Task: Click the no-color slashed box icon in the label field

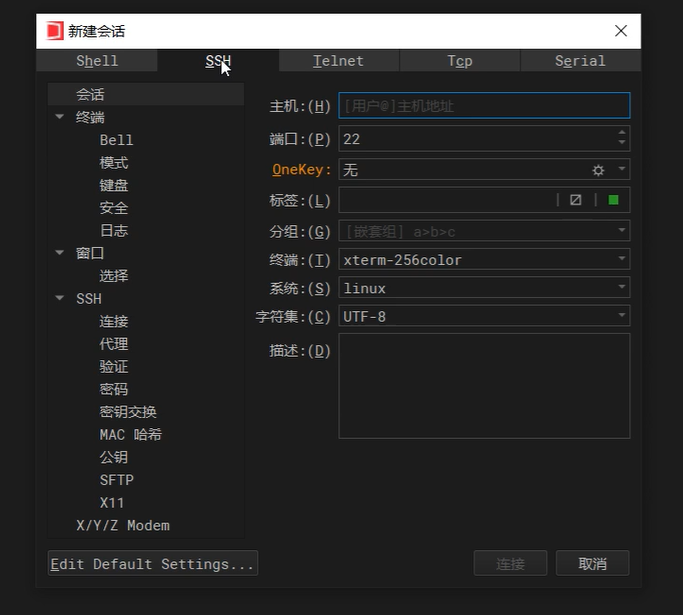Action: pyautogui.click(x=575, y=200)
